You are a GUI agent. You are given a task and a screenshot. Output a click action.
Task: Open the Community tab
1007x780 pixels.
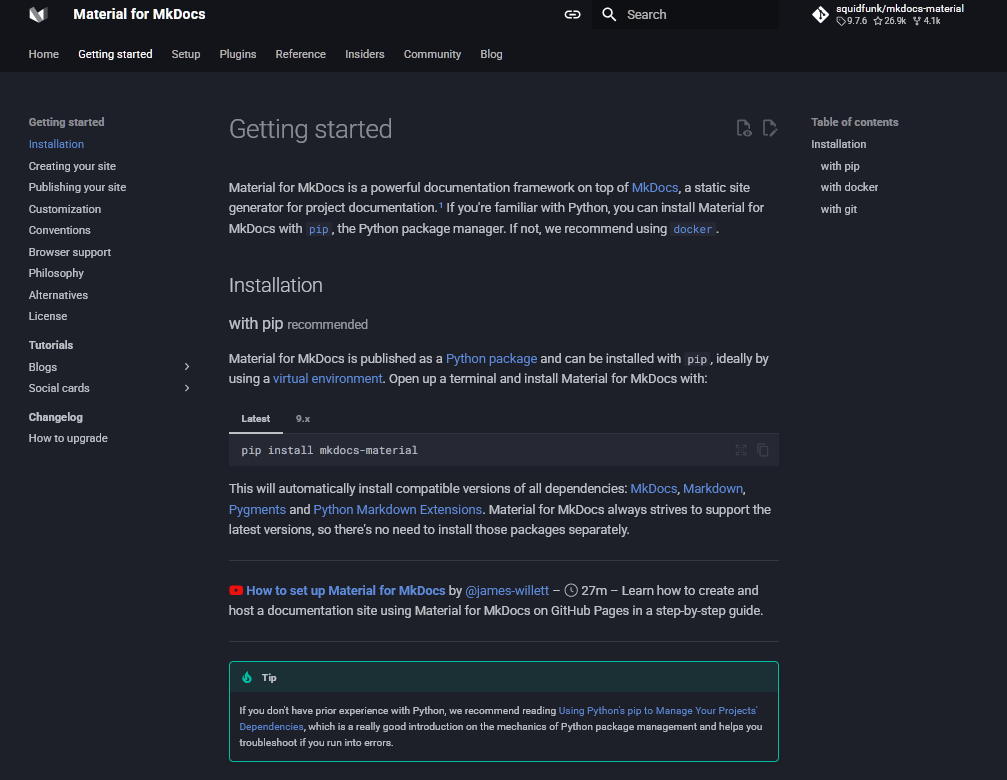tap(432, 54)
